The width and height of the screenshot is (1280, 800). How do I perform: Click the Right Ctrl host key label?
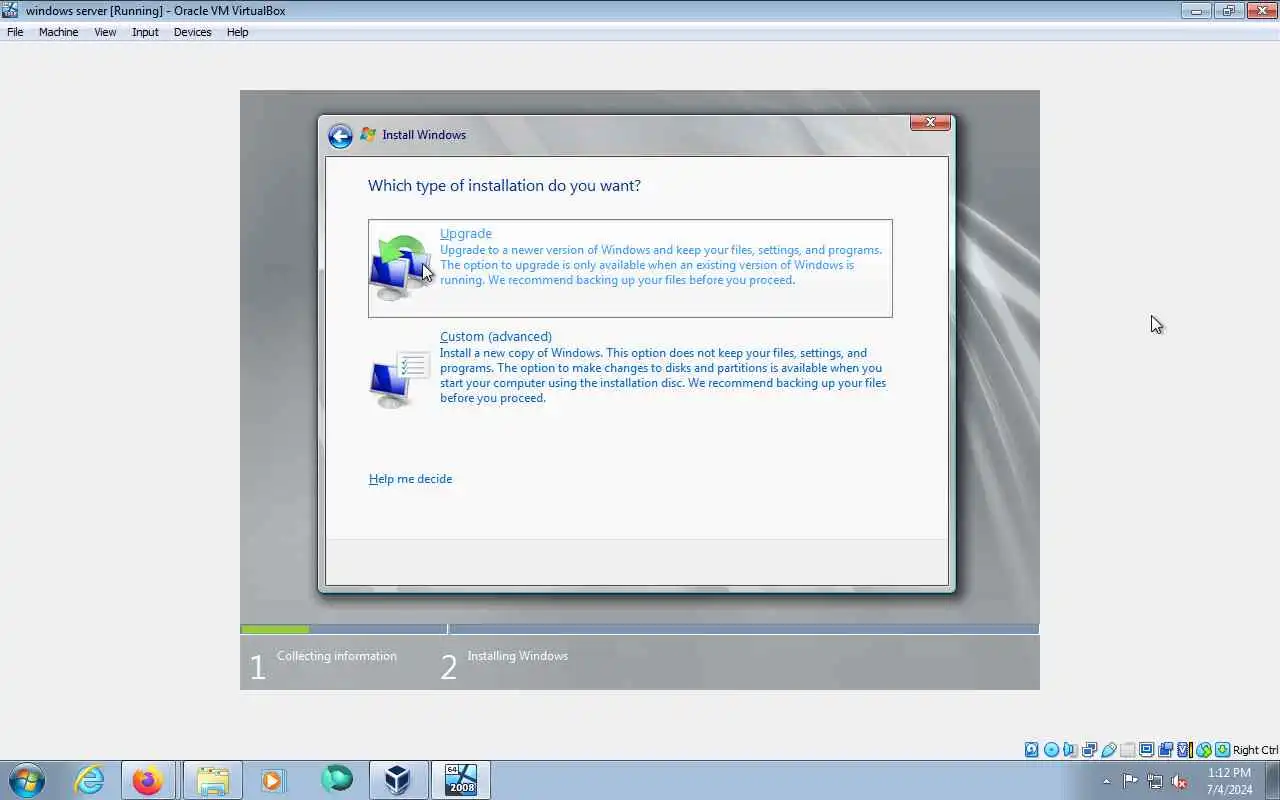coord(1255,750)
